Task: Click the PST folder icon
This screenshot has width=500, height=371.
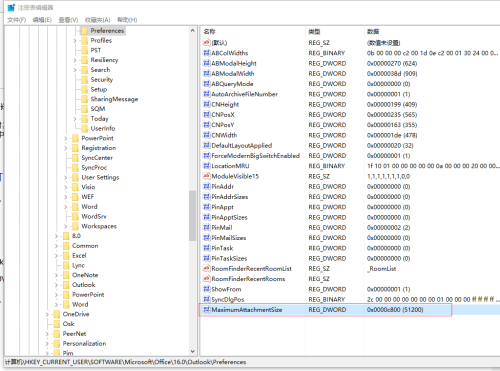Action: [85, 50]
